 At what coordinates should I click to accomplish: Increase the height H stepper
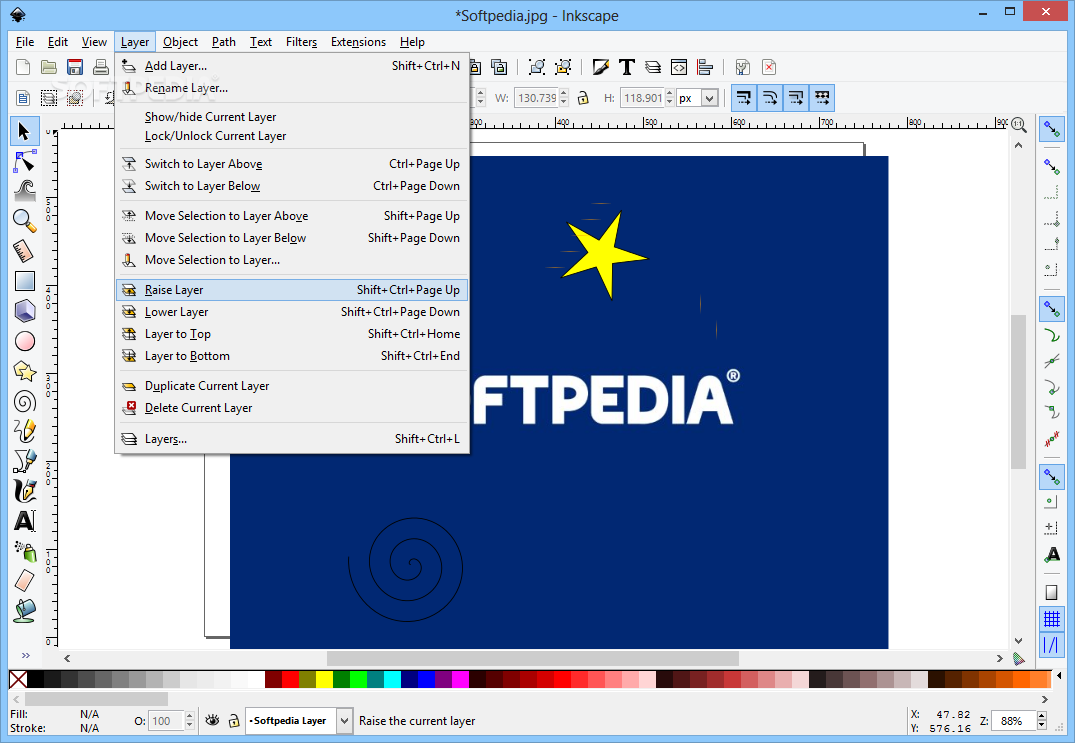click(x=670, y=94)
